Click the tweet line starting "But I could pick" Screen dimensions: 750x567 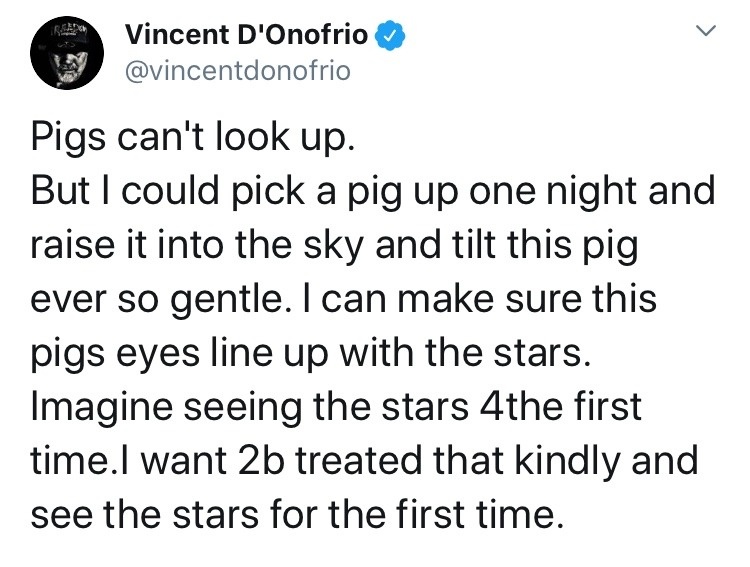[x=373, y=191]
